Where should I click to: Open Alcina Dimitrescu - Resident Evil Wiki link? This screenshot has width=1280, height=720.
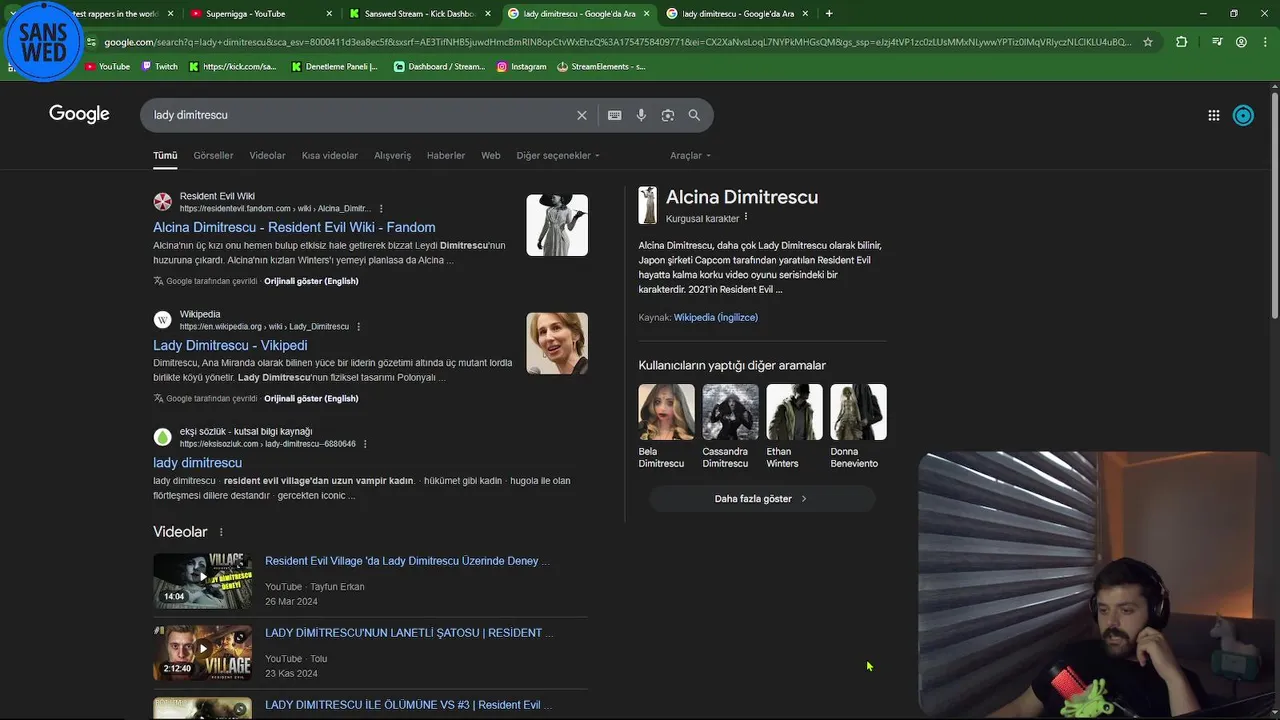[x=294, y=227]
